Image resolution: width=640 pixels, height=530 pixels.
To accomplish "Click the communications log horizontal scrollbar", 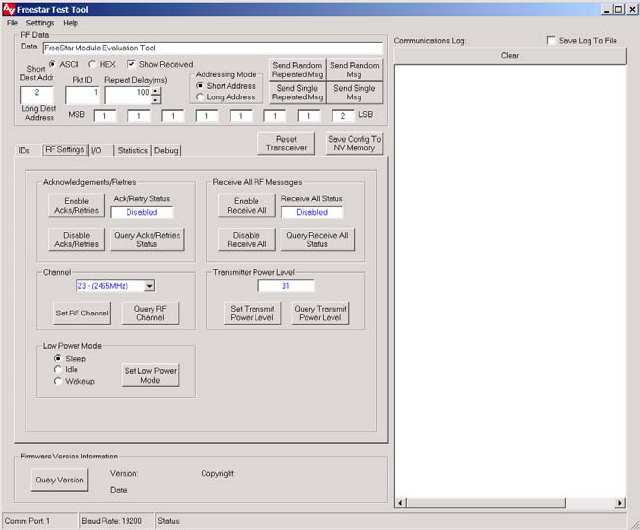I will [x=510, y=502].
